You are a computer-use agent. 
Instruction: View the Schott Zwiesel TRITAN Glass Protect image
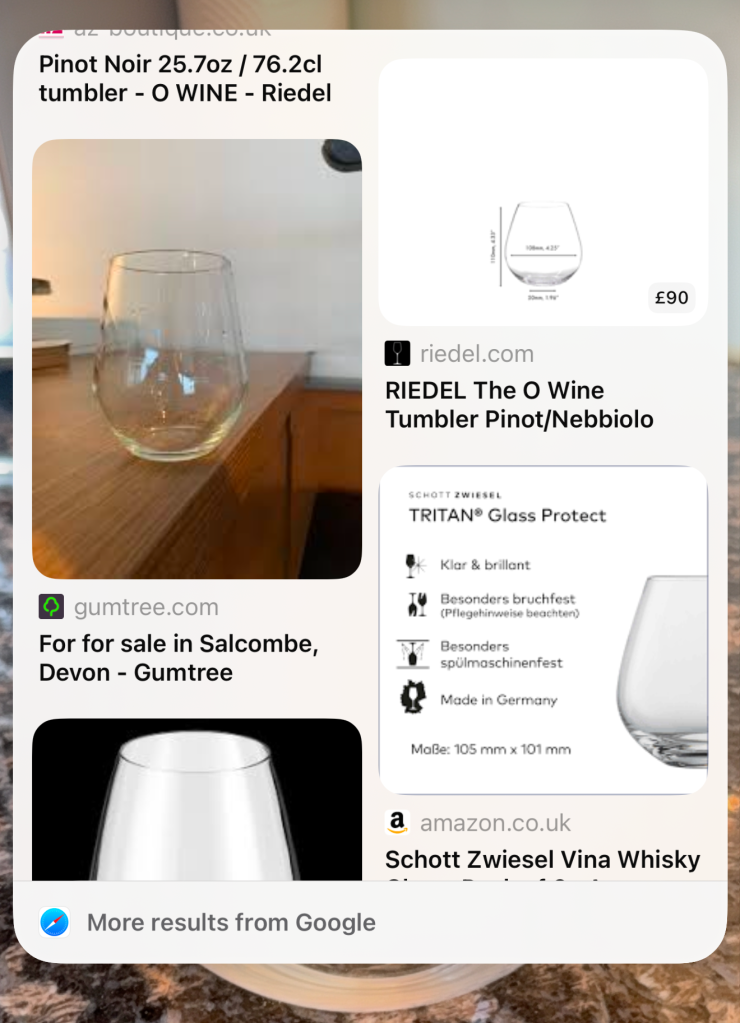click(x=543, y=630)
